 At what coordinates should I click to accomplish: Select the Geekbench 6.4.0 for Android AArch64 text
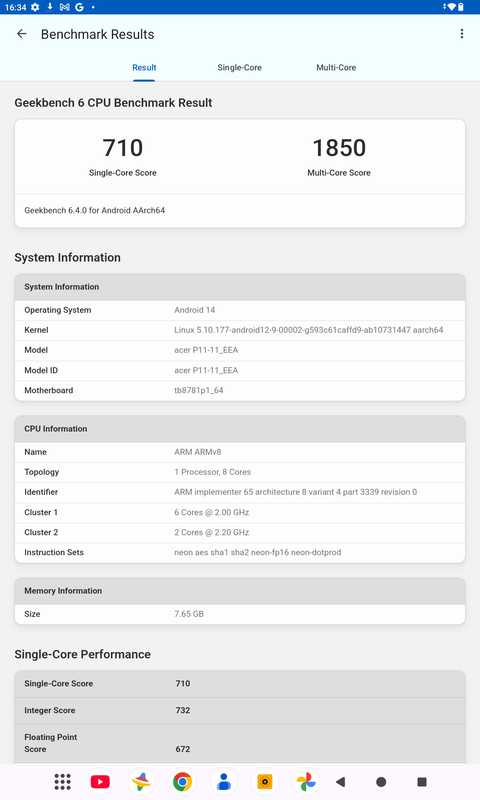[x=94, y=210]
